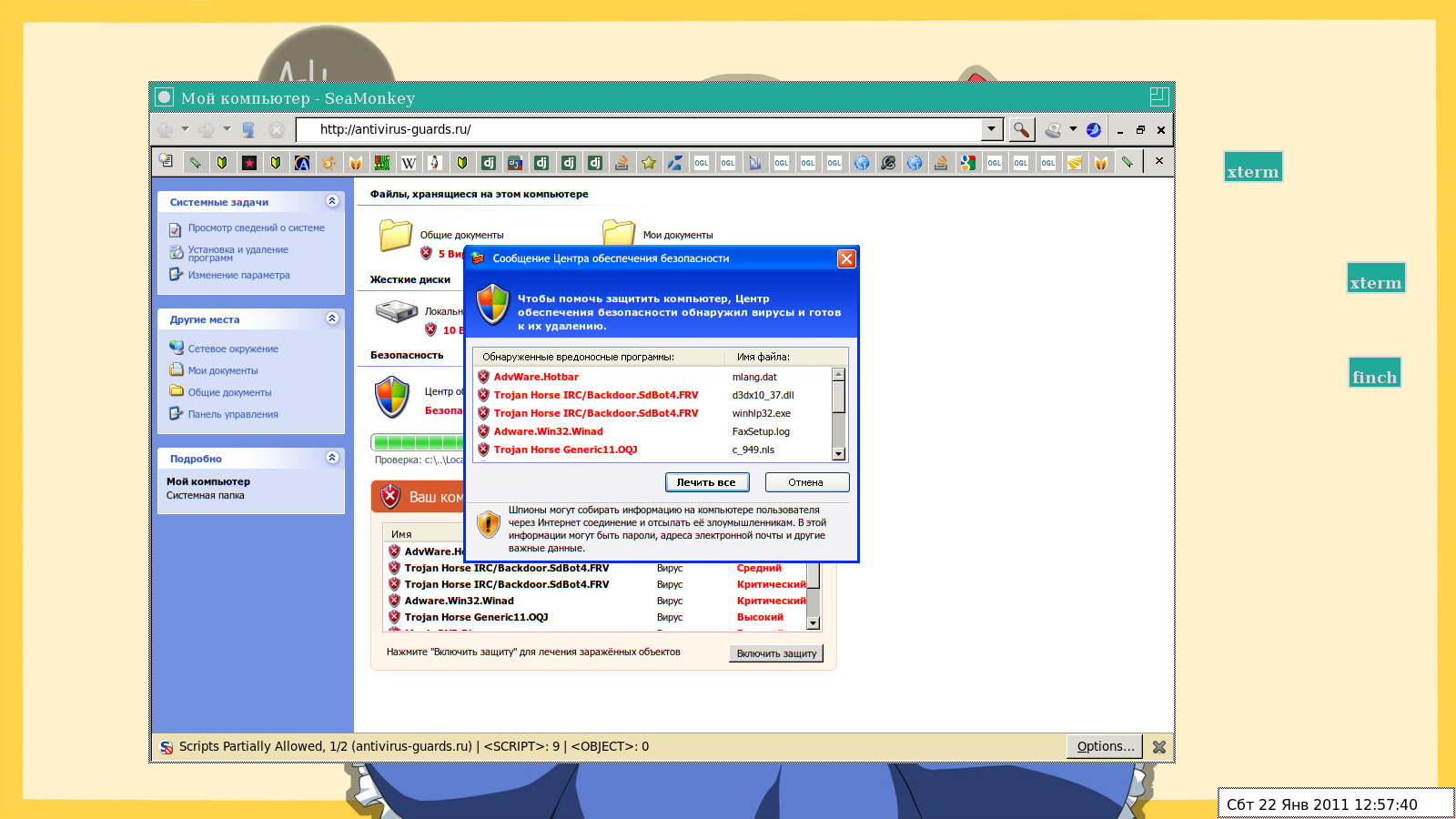
Task: Open the yellow star bookmark icon
Action: [649, 163]
